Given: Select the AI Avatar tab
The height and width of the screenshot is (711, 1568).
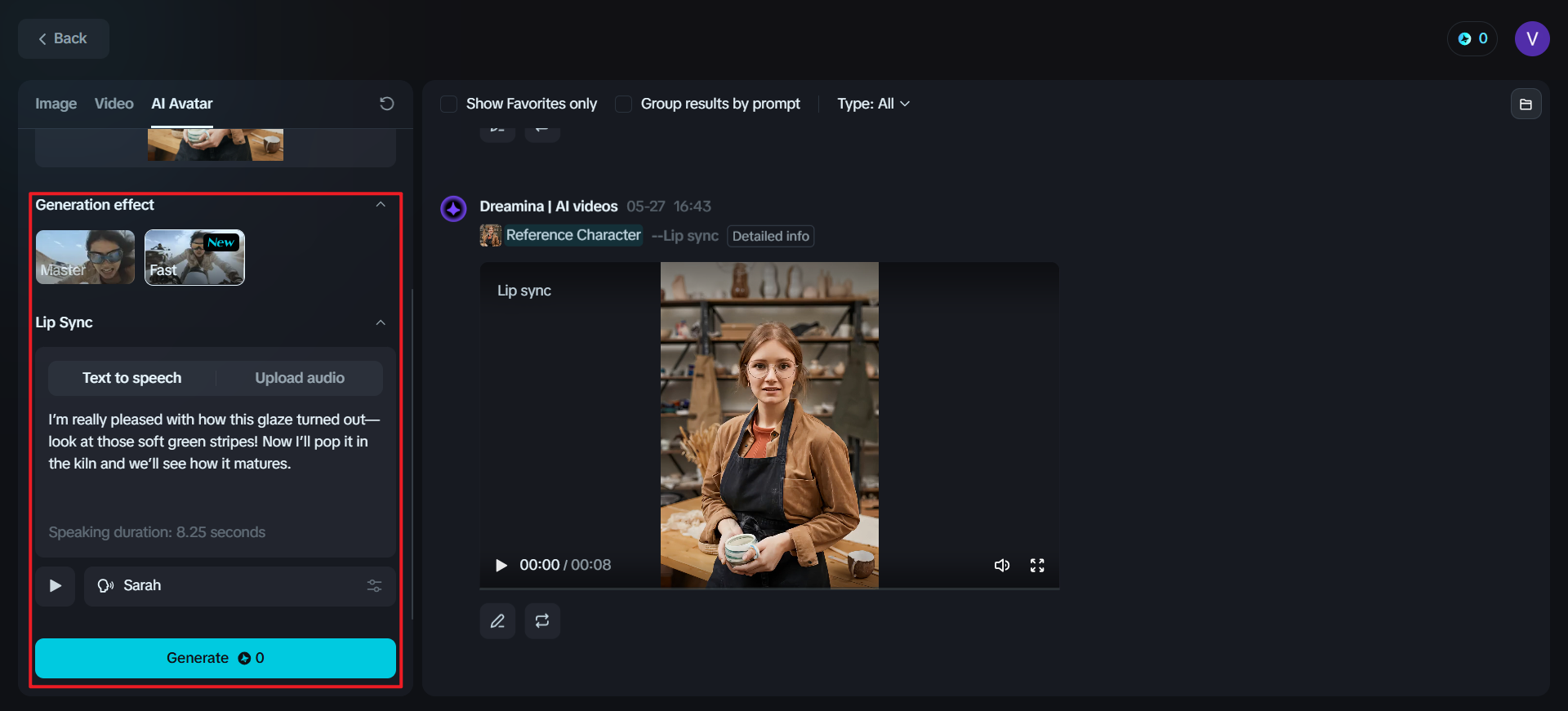Looking at the screenshot, I should [181, 104].
